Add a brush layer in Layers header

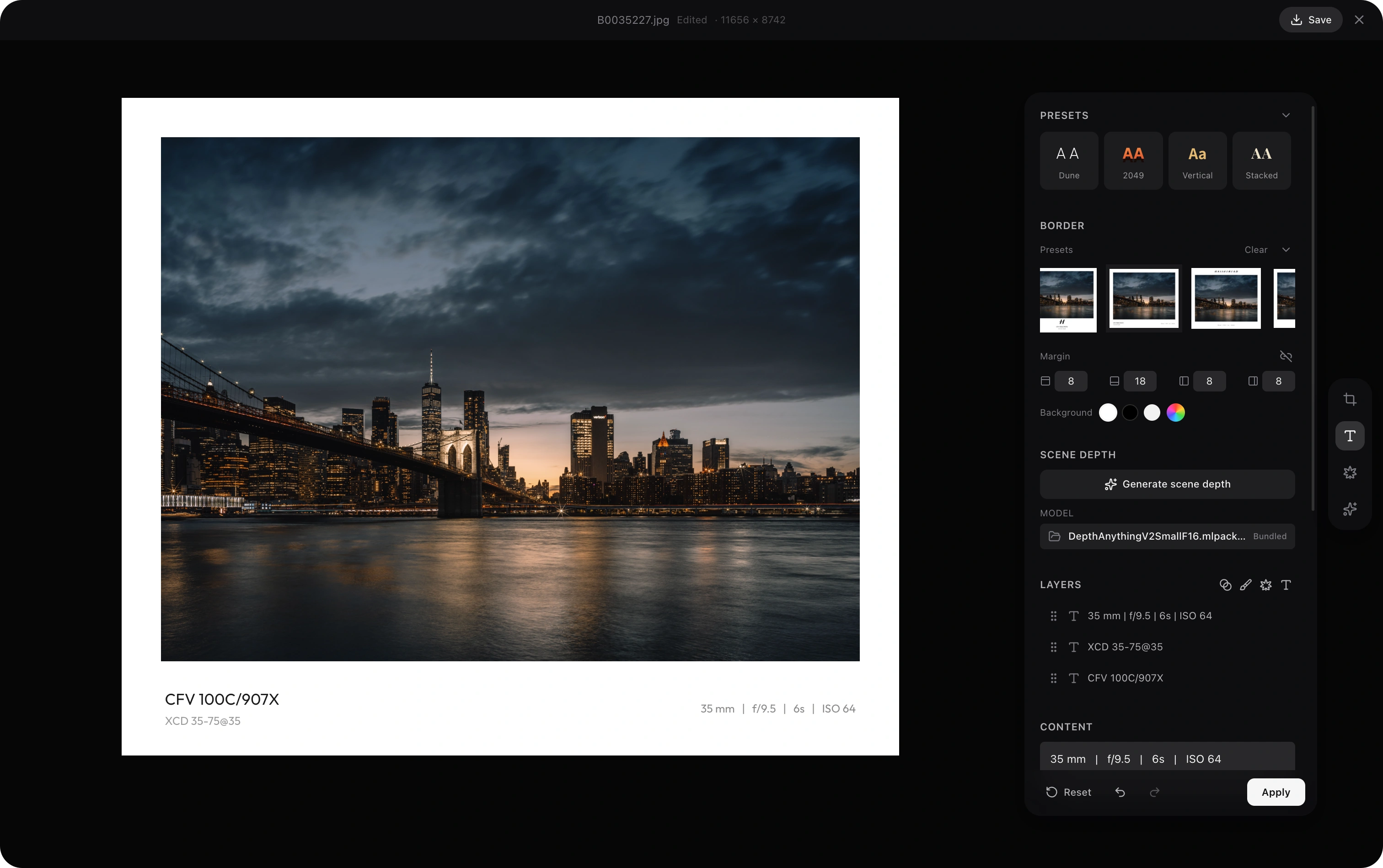[x=1245, y=585]
